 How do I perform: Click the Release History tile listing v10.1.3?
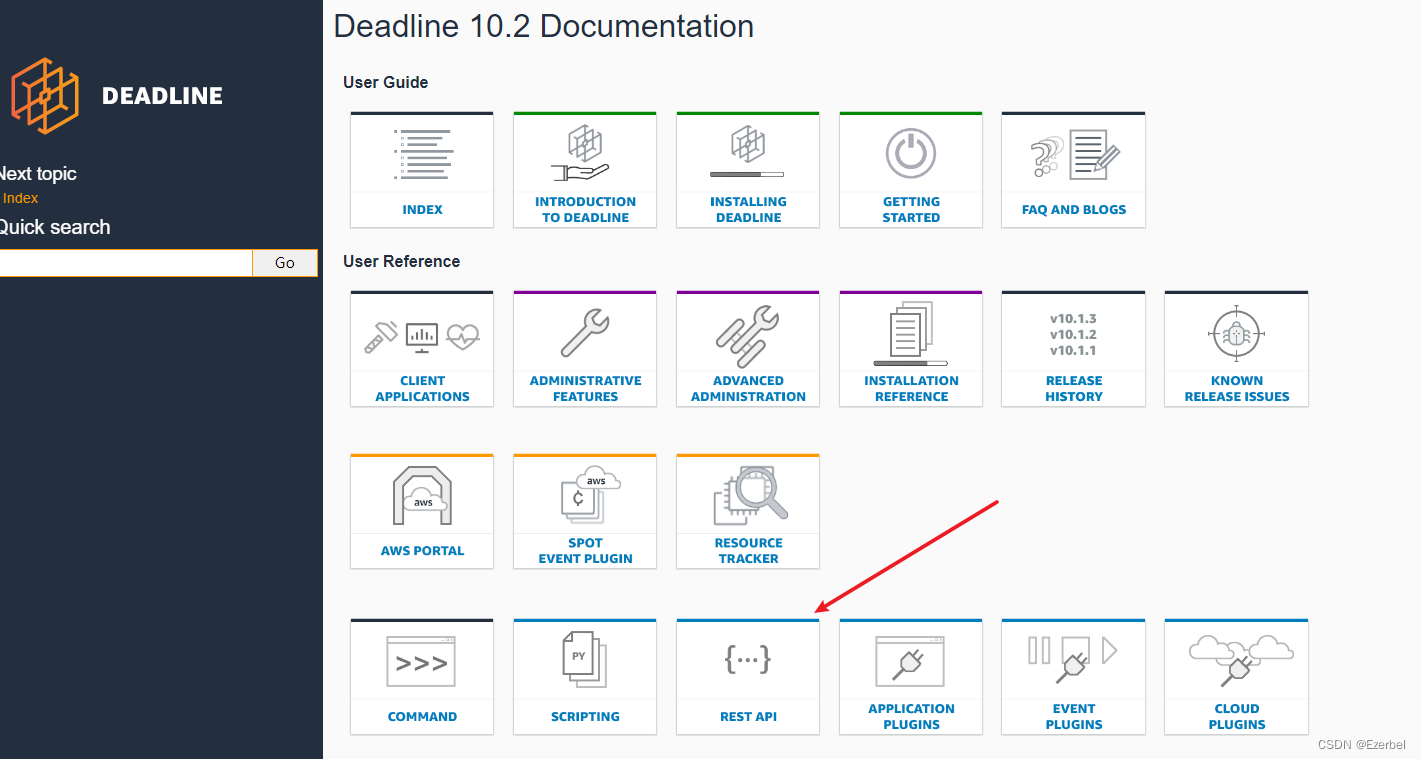point(1073,349)
